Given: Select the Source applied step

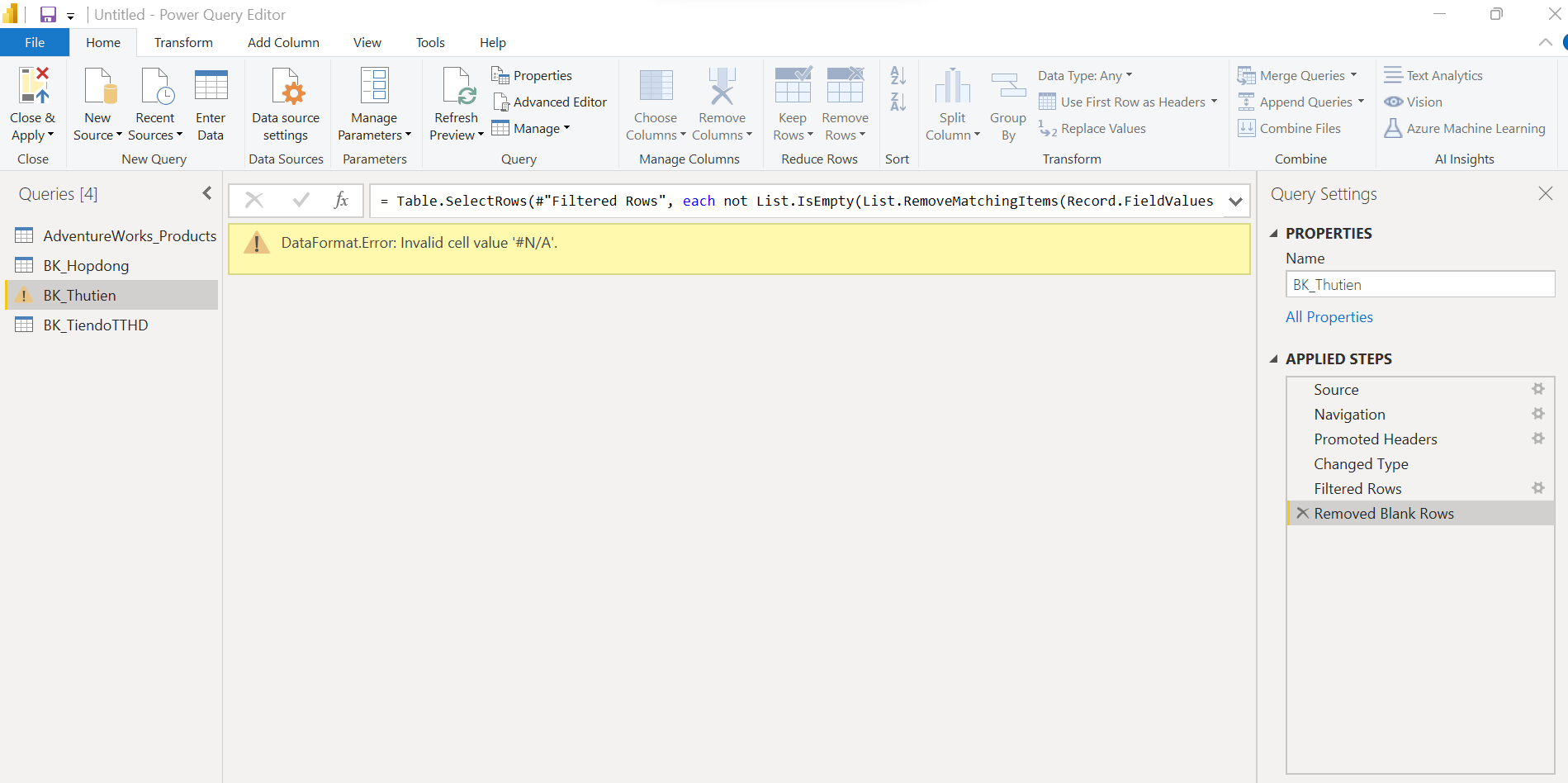Looking at the screenshot, I should tap(1420, 389).
